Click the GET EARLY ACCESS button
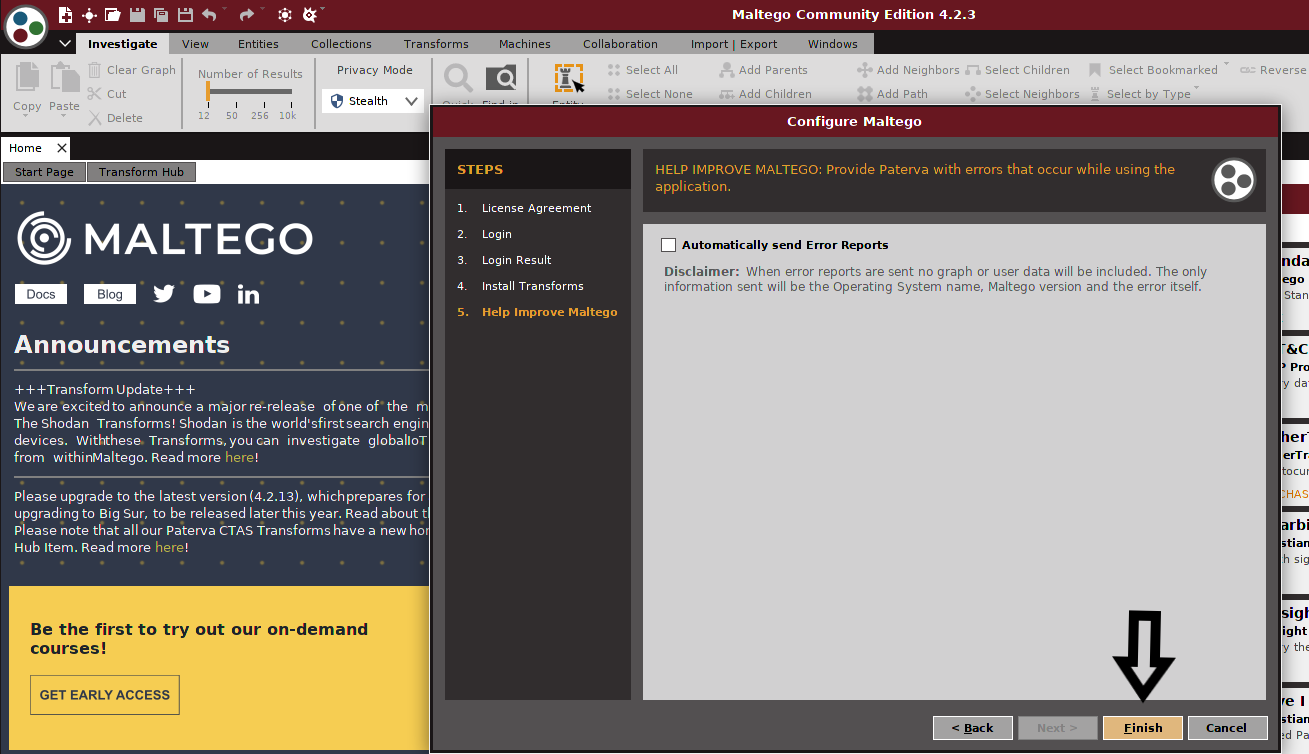Viewport: 1309px width, 754px height. click(105, 695)
